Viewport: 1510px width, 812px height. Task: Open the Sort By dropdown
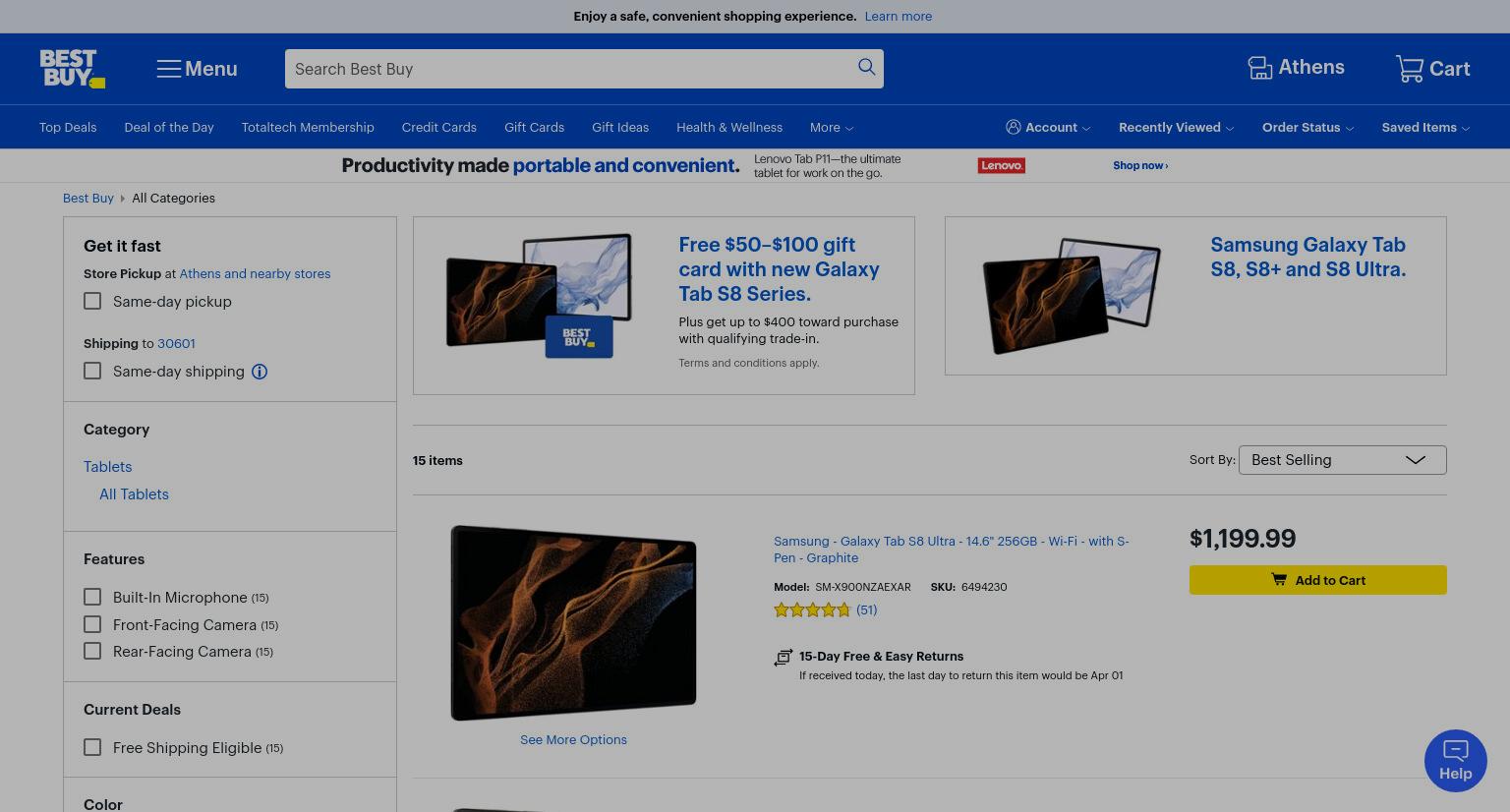[x=1342, y=460]
